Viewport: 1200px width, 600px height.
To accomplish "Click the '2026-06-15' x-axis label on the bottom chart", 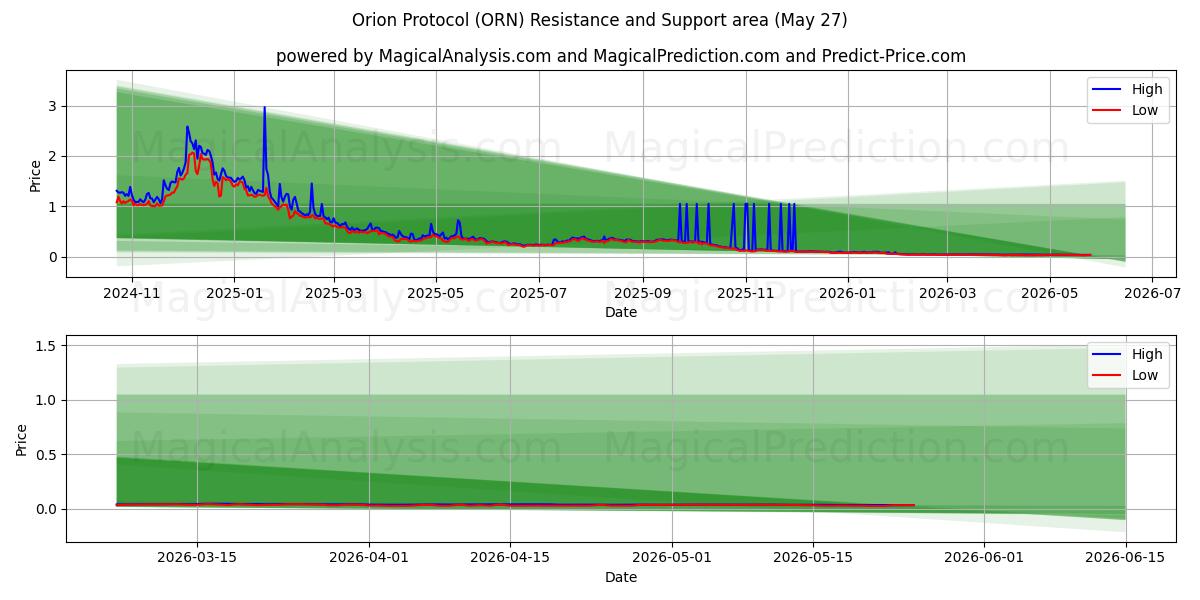I will click(1127, 558).
